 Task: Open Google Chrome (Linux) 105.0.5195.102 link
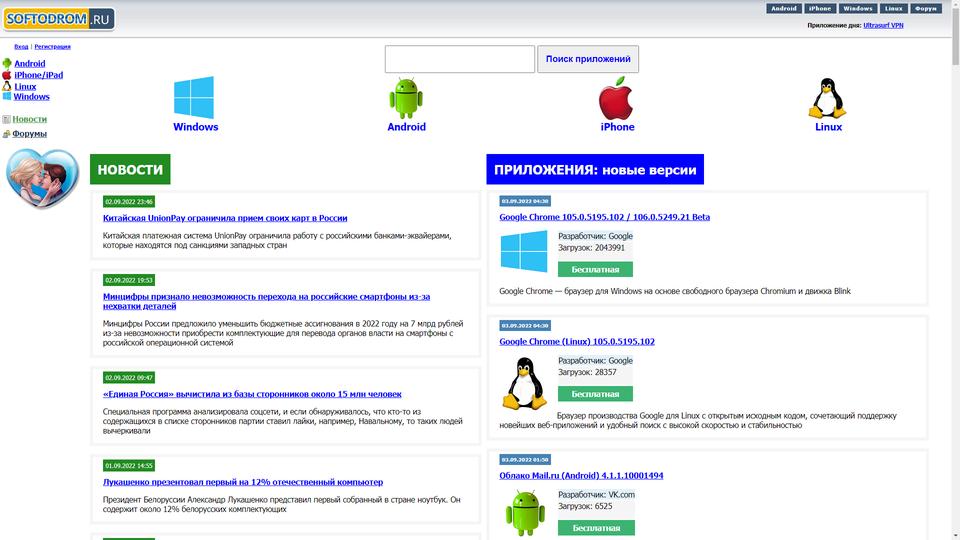577,342
